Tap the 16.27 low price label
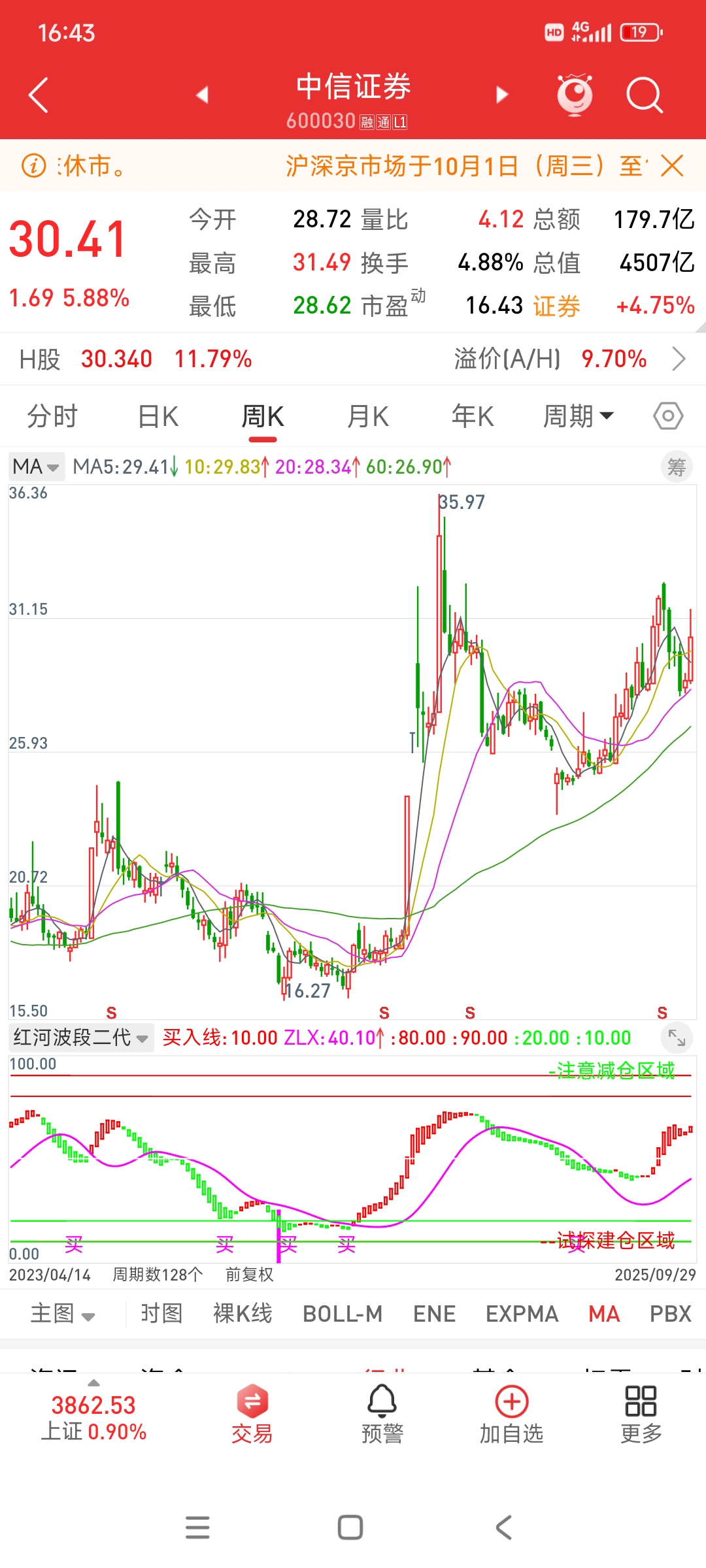The width and height of the screenshot is (706, 1568). click(308, 991)
